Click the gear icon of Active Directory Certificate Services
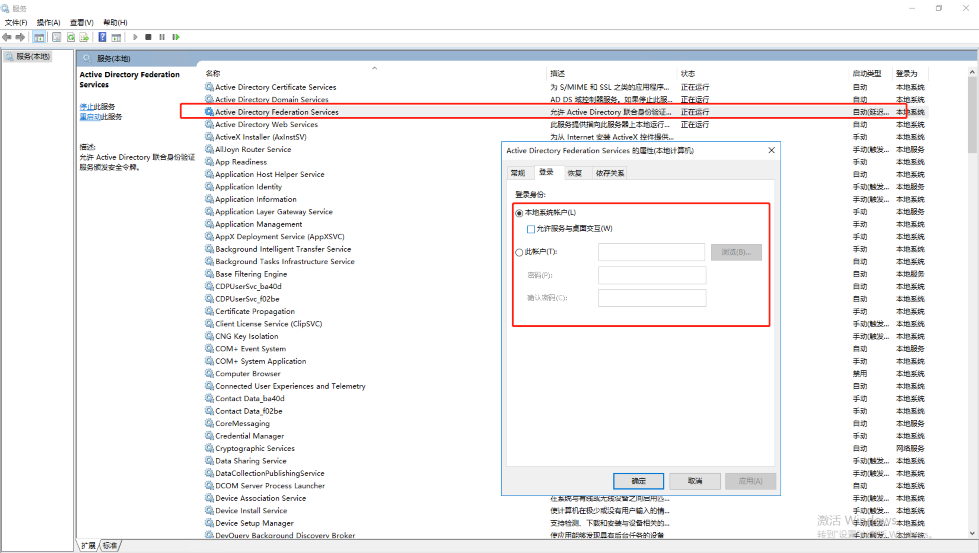Image resolution: width=979 pixels, height=553 pixels. pyautogui.click(x=209, y=87)
